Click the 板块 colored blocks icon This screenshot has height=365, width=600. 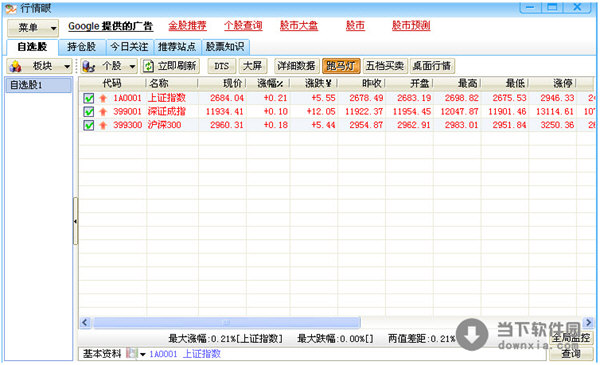(16, 66)
